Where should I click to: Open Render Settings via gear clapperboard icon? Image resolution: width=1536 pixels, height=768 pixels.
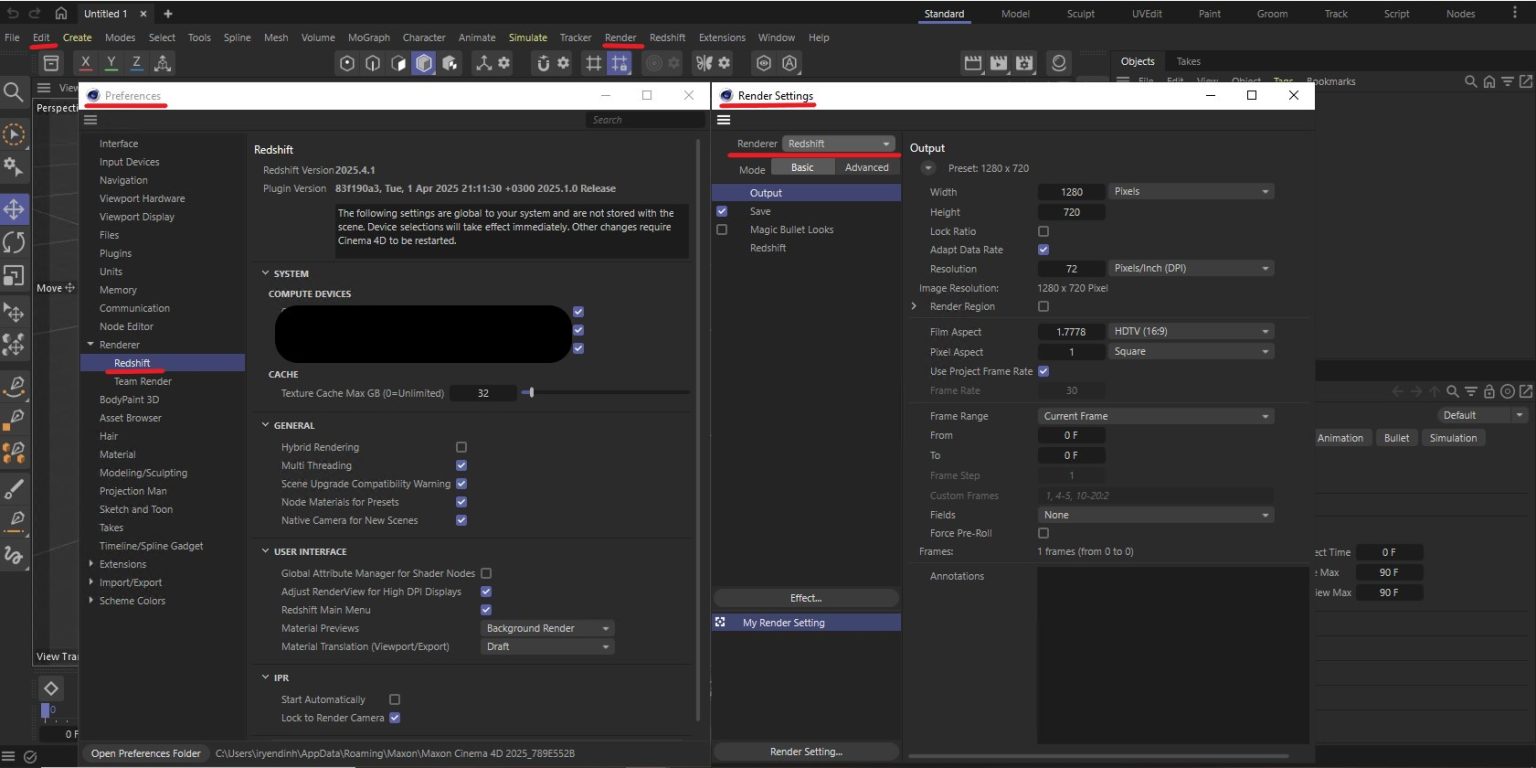pyautogui.click(x=1023, y=63)
